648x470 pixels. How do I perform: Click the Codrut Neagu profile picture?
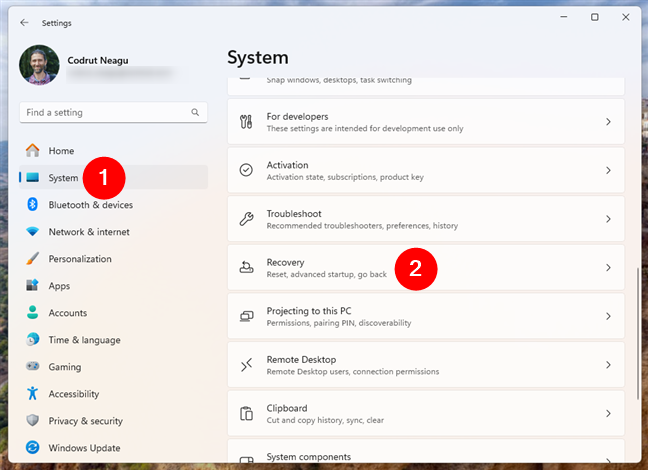tap(39, 65)
